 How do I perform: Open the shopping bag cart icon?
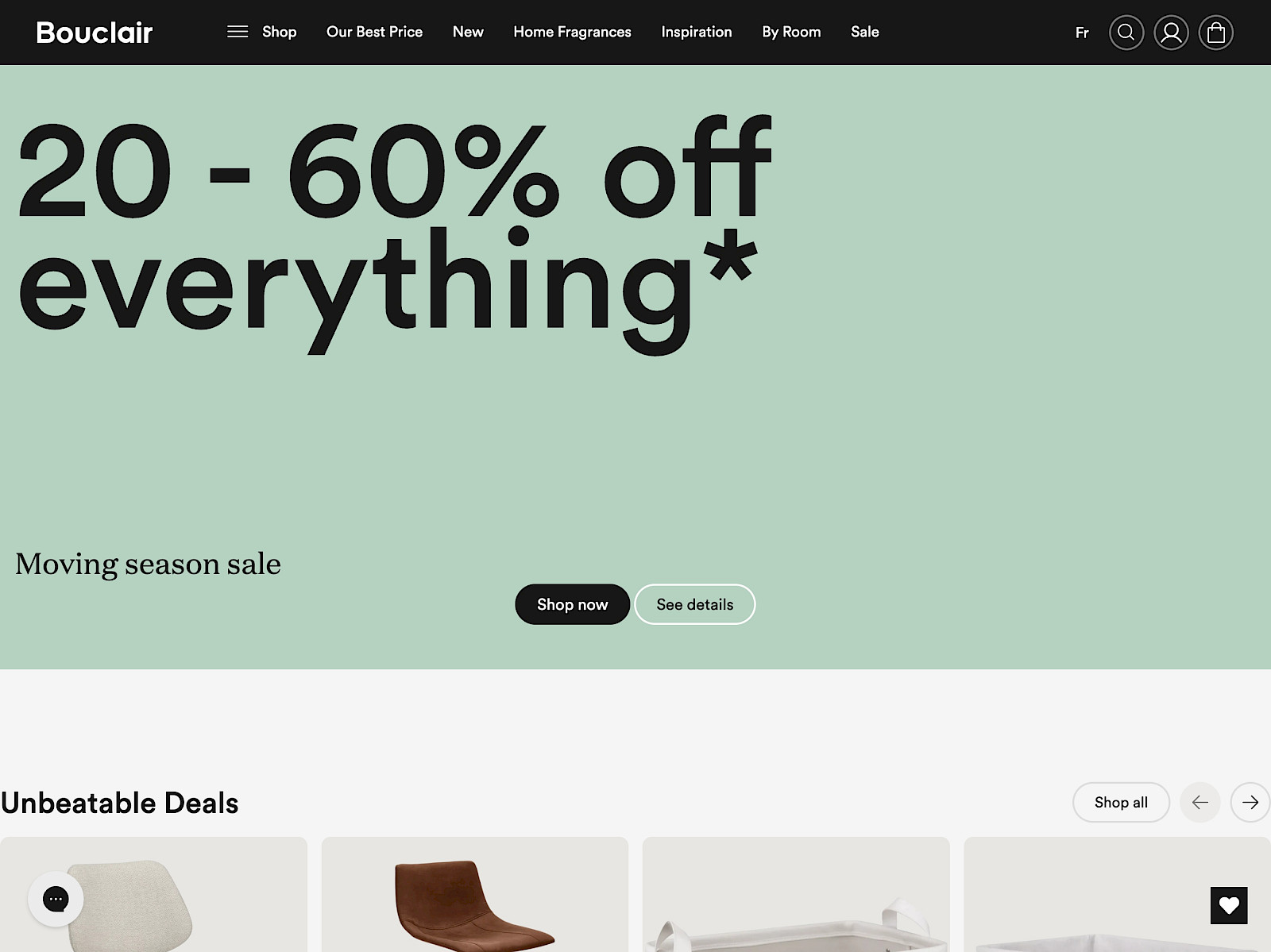(x=1215, y=33)
